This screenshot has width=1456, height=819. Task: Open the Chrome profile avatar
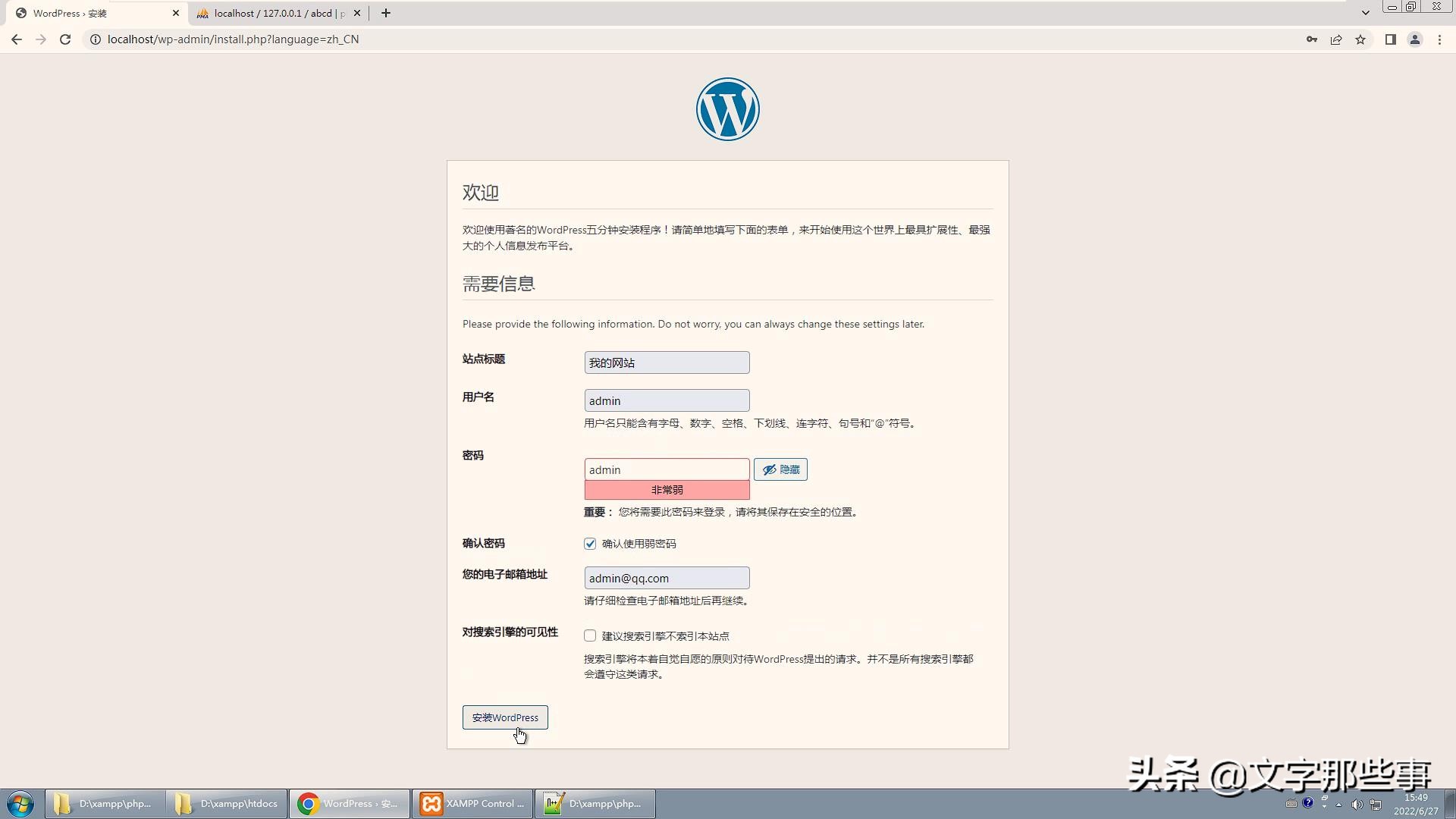[1415, 39]
